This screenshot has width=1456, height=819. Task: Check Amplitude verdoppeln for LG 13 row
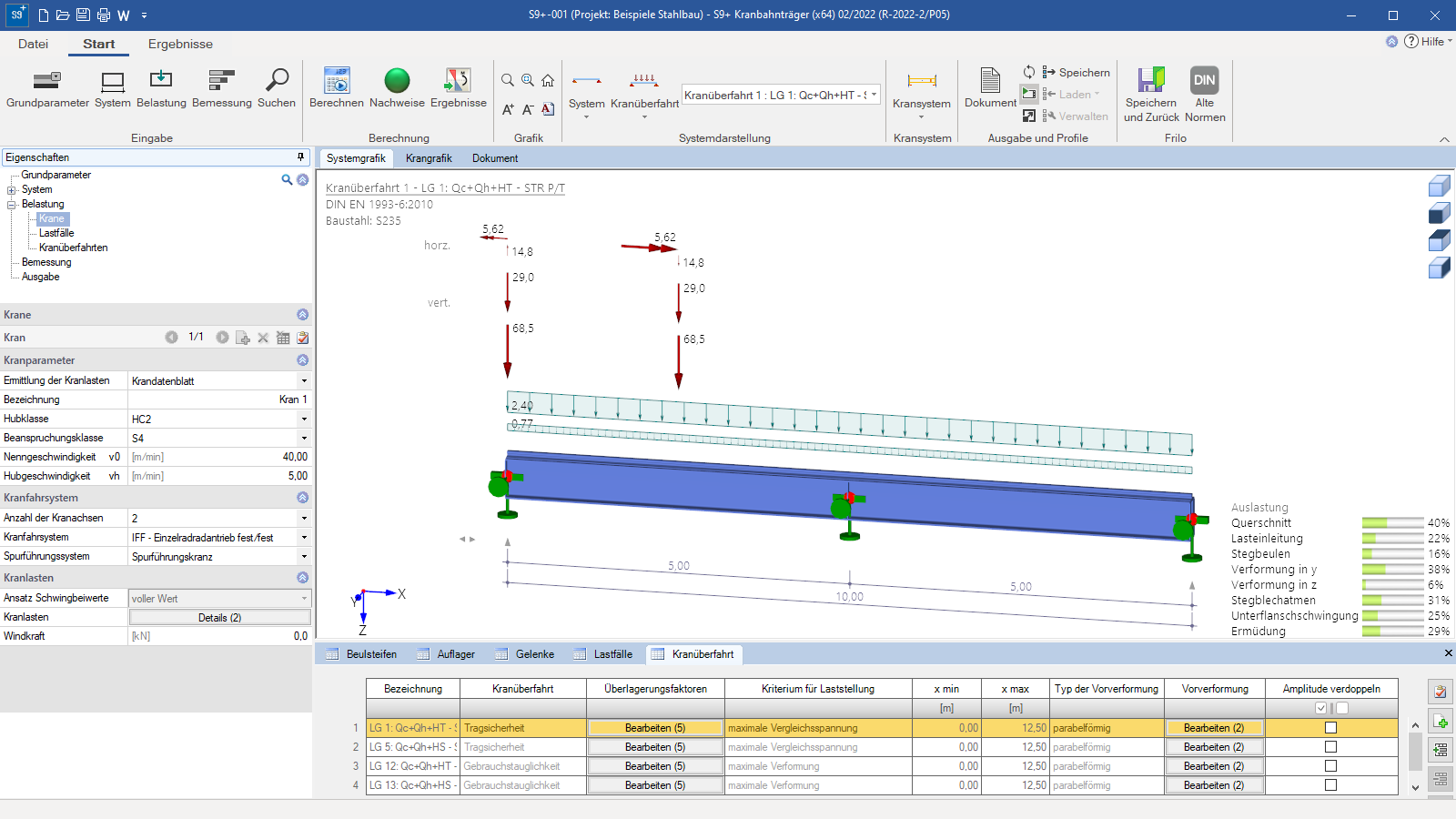[x=1330, y=785]
